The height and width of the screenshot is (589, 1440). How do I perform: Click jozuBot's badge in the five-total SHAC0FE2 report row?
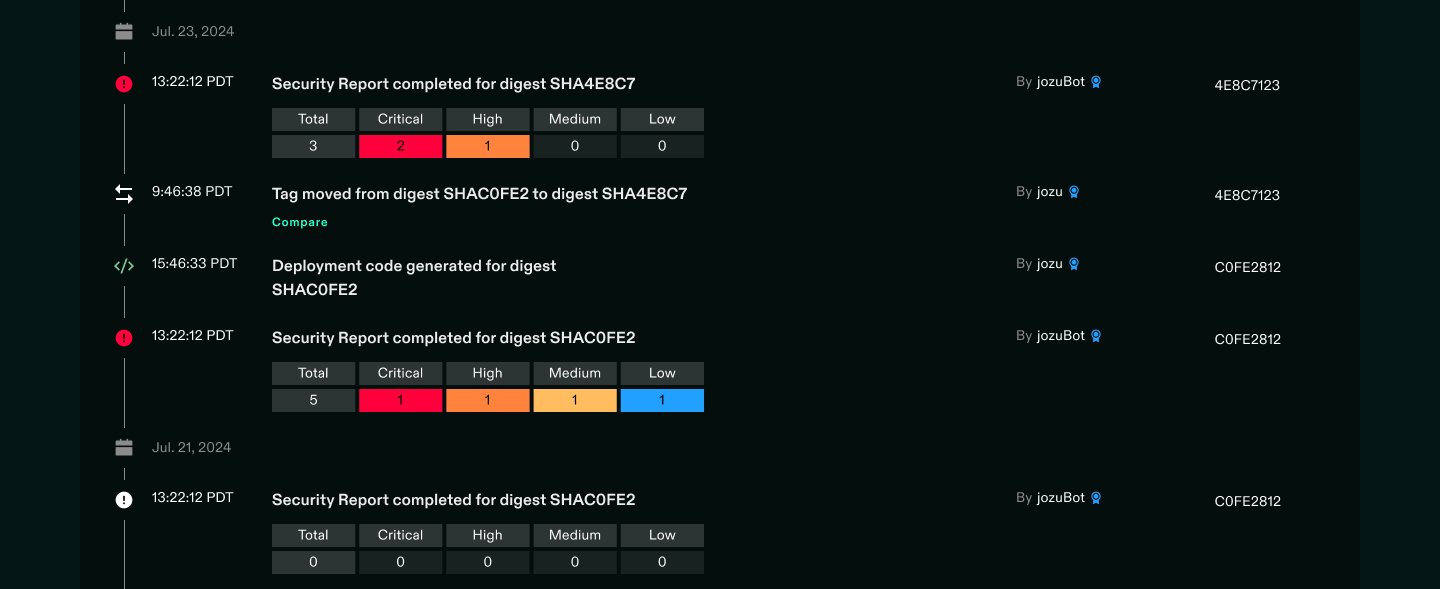point(1096,336)
